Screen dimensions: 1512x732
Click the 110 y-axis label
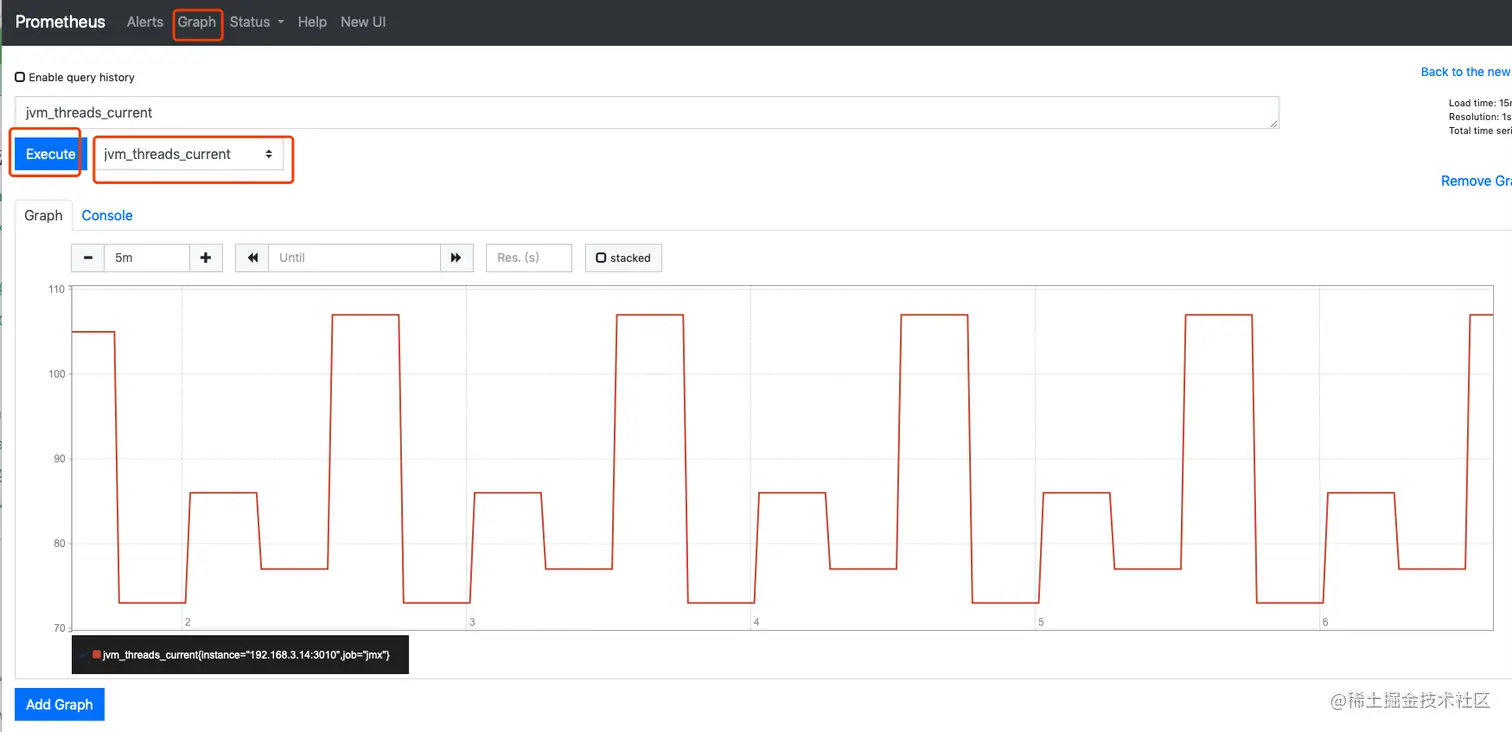57,289
